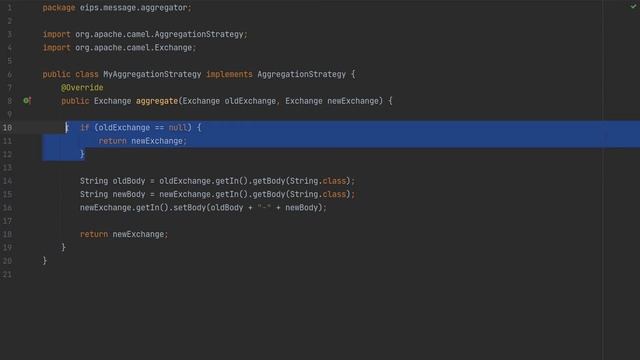
Task: Click line number 6 in the gutter
Action: point(9,74)
